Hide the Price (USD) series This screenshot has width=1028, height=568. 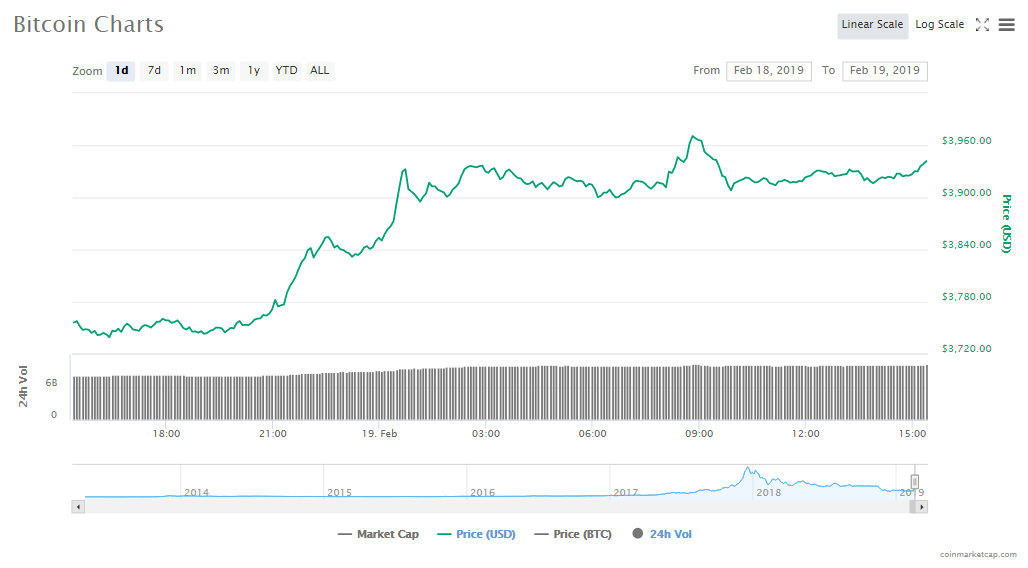coord(477,534)
